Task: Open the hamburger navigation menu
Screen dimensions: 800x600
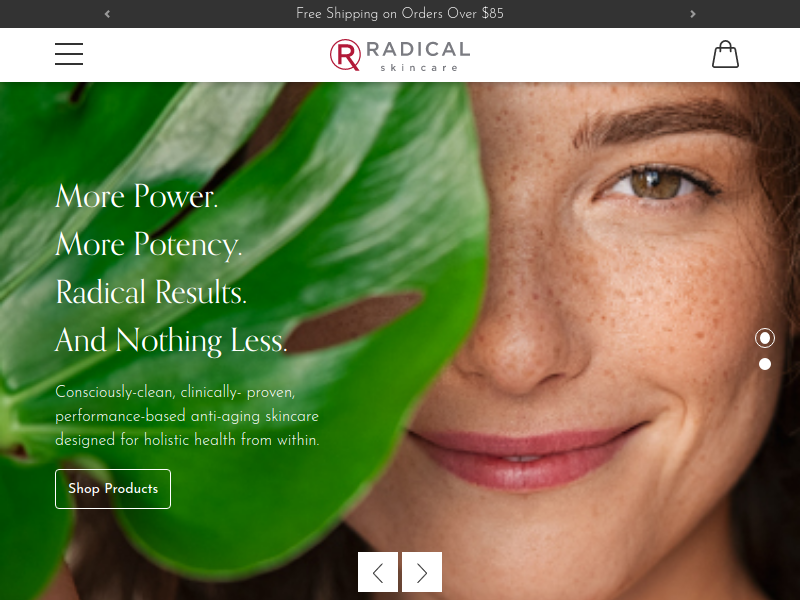Action: [x=69, y=54]
